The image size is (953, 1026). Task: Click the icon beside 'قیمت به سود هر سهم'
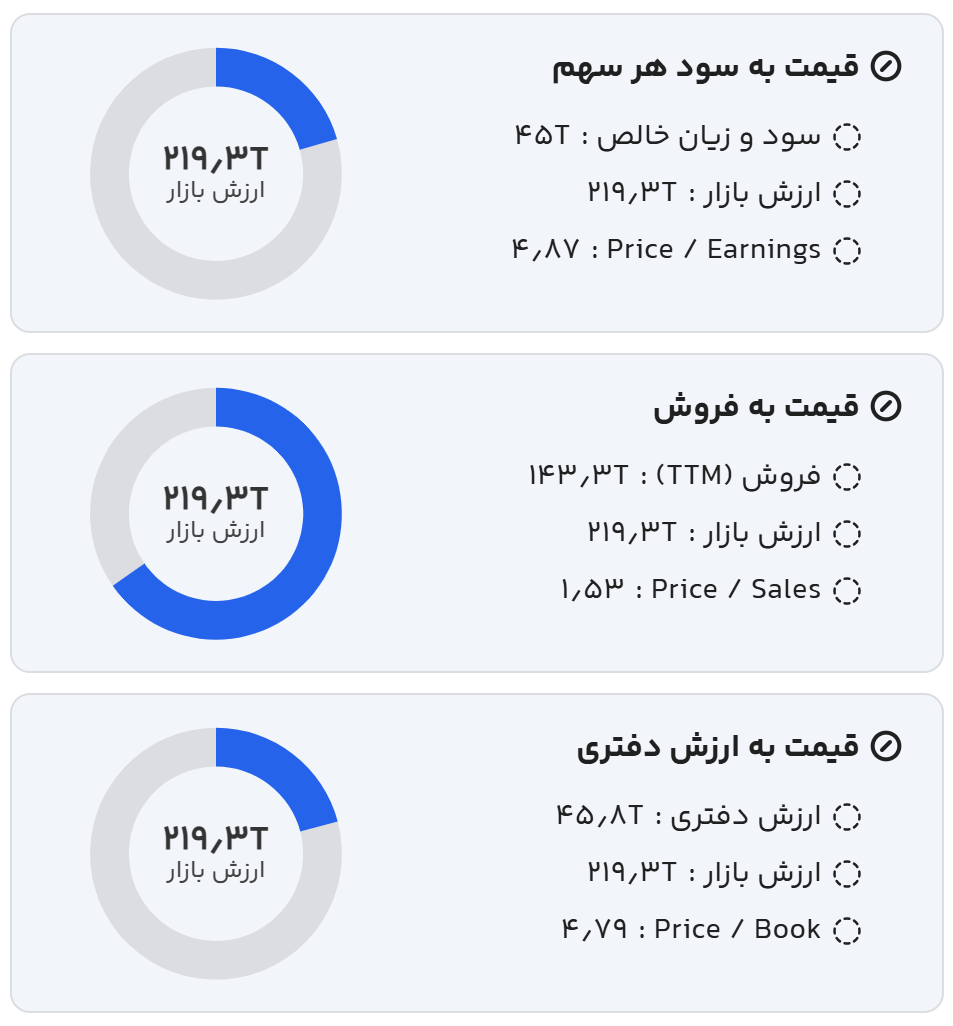pyautogui.click(x=886, y=67)
